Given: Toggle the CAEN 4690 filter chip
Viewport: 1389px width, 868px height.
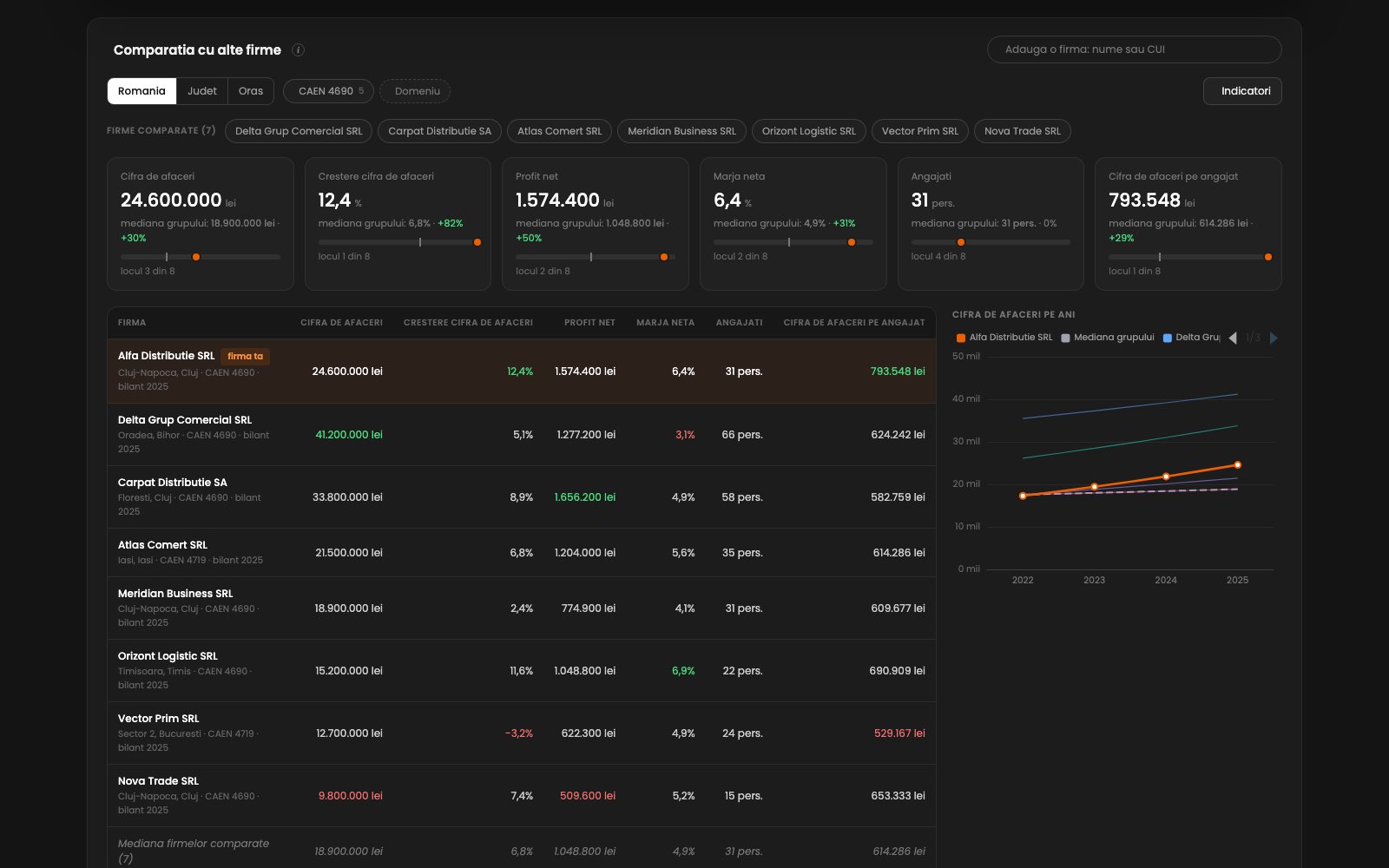Looking at the screenshot, I should 329,91.
